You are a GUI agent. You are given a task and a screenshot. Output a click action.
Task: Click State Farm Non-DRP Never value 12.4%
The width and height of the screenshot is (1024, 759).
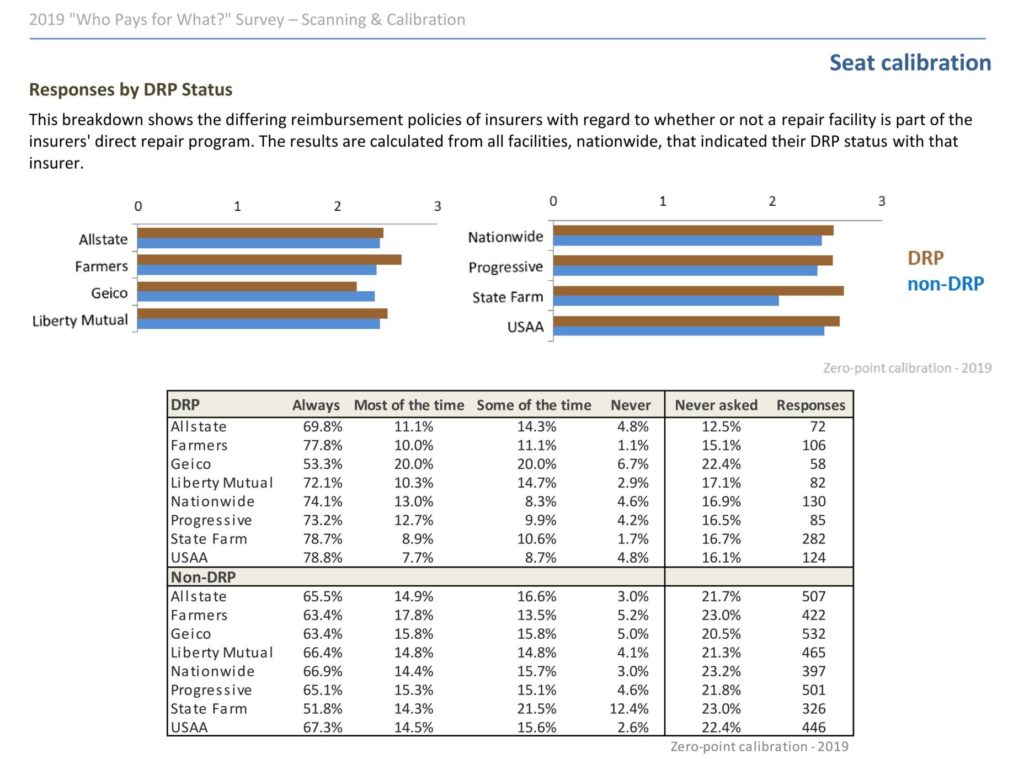point(629,709)
